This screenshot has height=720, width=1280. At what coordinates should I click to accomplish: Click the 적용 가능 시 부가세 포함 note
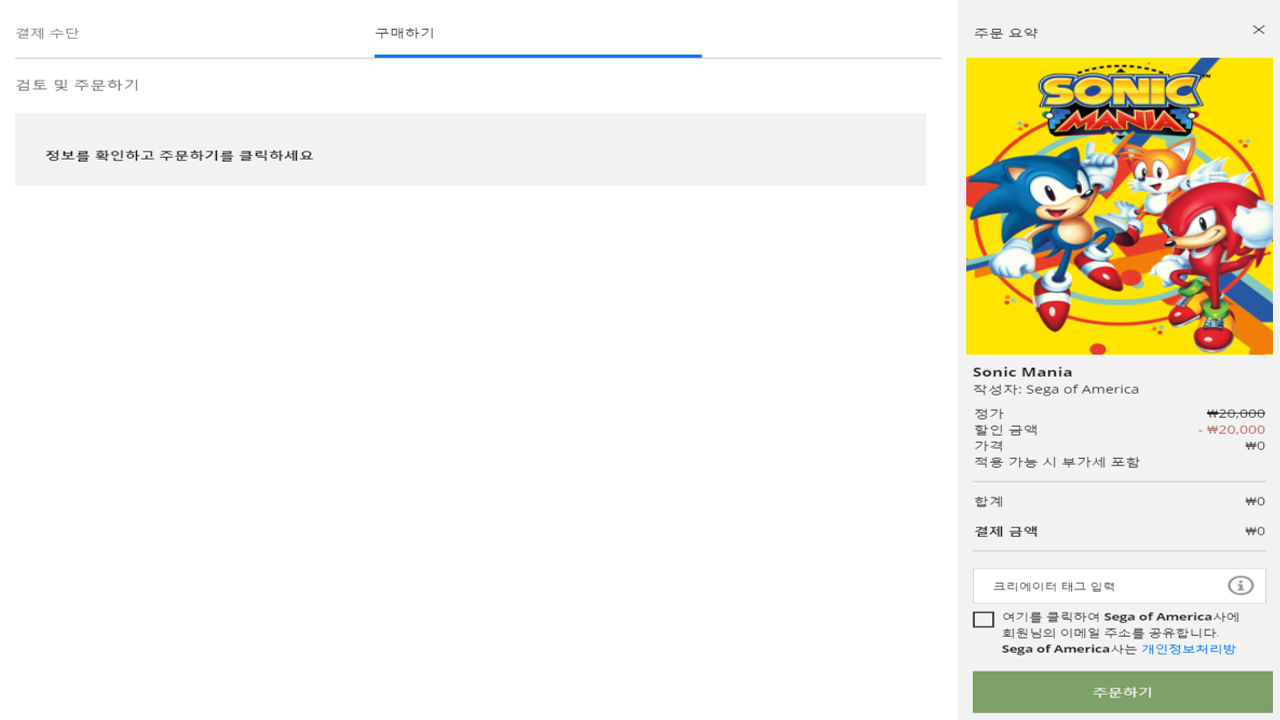(x=1056, y=462)
